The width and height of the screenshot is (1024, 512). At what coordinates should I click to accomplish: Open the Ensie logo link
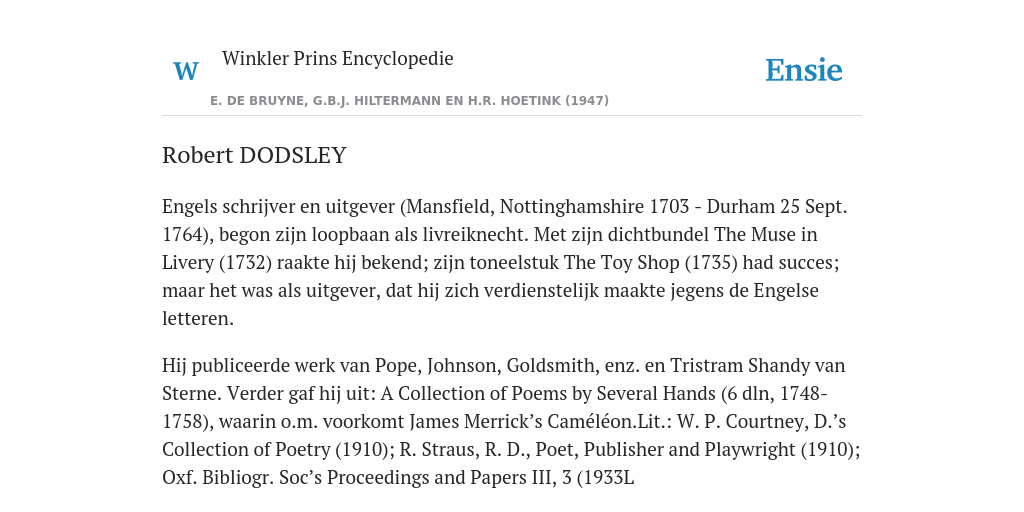tap(804, 71)
